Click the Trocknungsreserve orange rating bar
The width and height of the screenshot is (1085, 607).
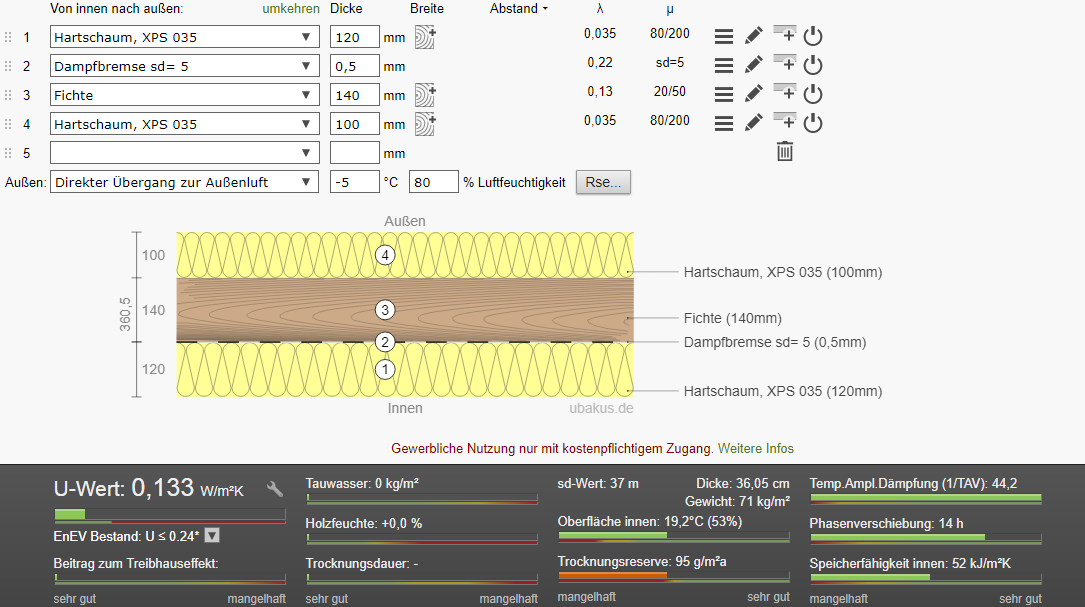coord(612,576)
